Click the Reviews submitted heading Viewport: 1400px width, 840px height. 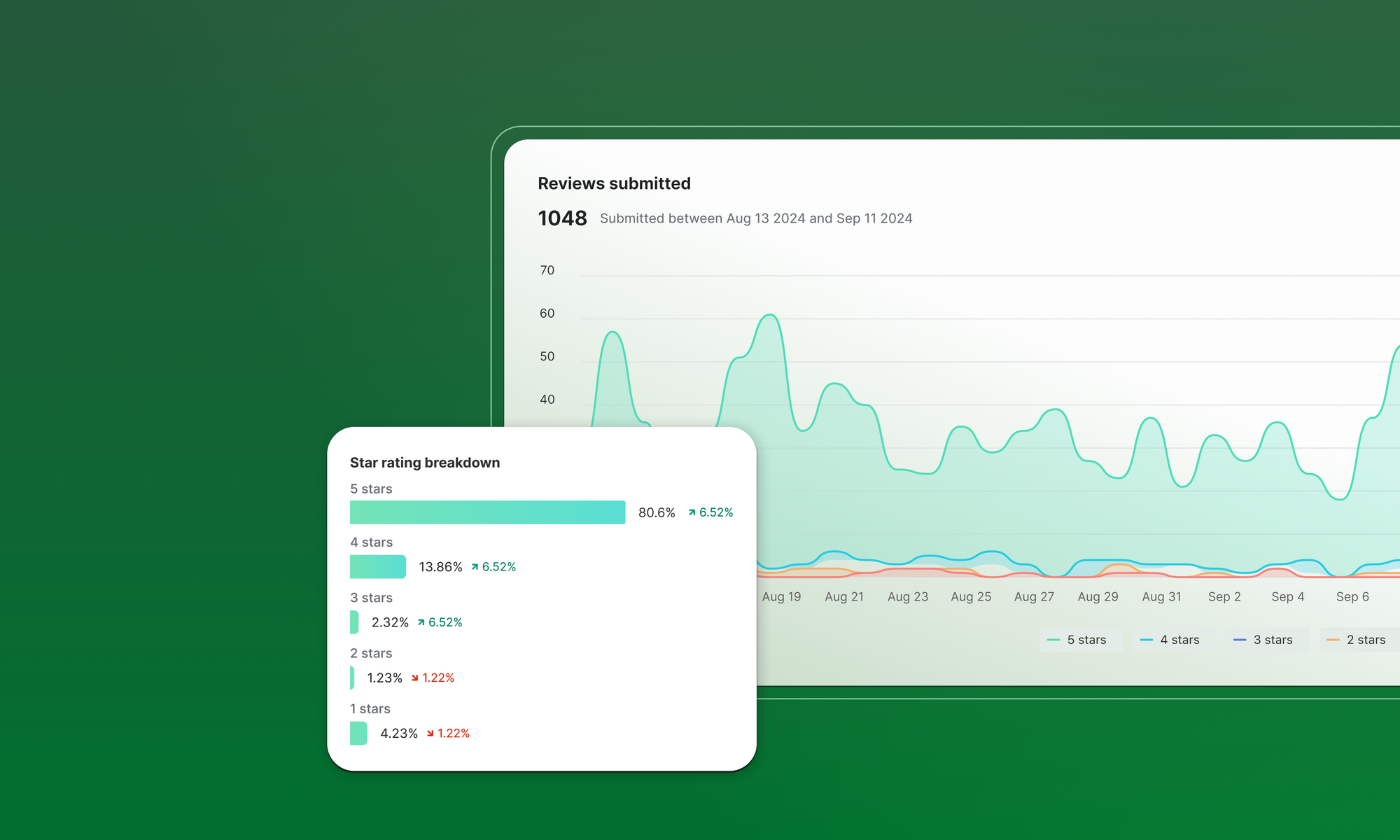coord(614,183)
